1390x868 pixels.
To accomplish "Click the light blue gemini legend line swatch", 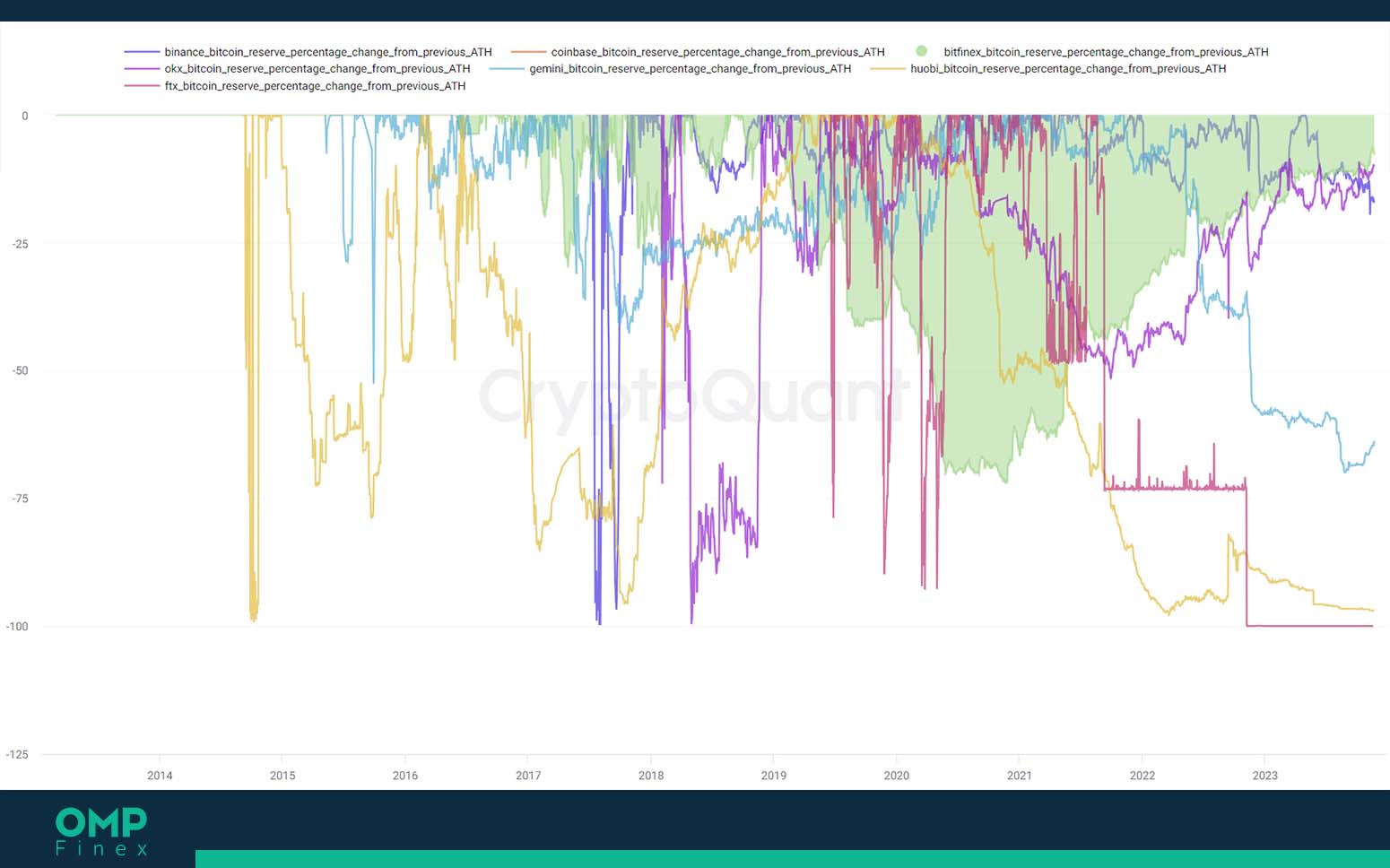I will (x=508, y=68).
